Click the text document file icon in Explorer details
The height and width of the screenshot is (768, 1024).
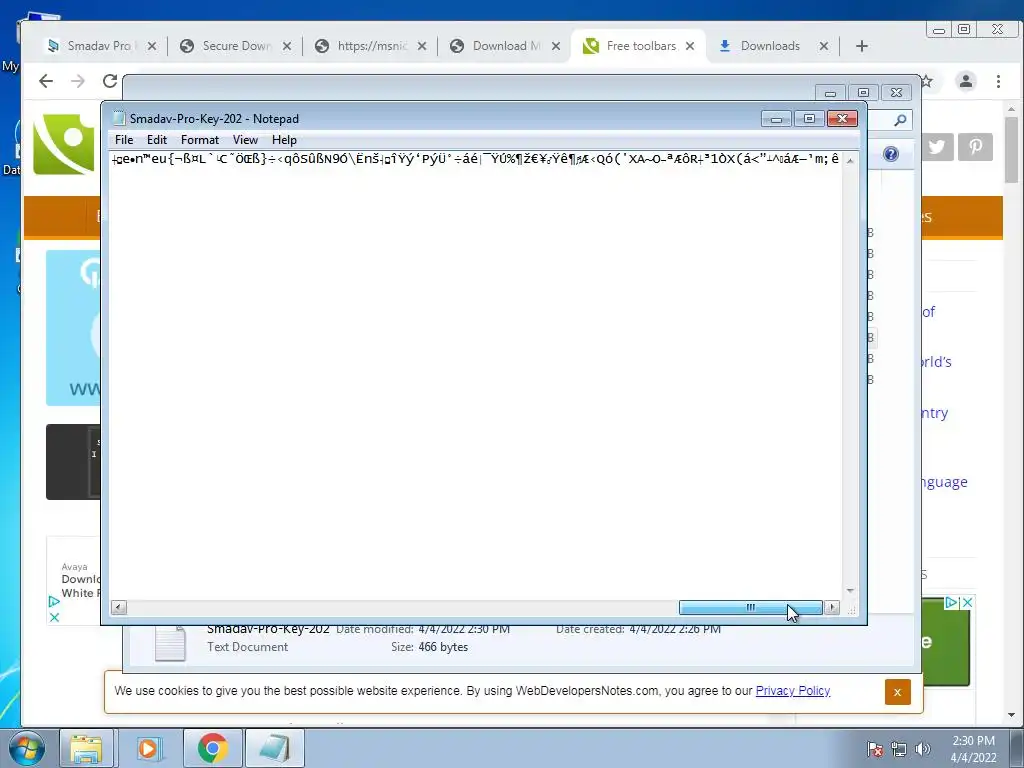(x=170, y=643)
